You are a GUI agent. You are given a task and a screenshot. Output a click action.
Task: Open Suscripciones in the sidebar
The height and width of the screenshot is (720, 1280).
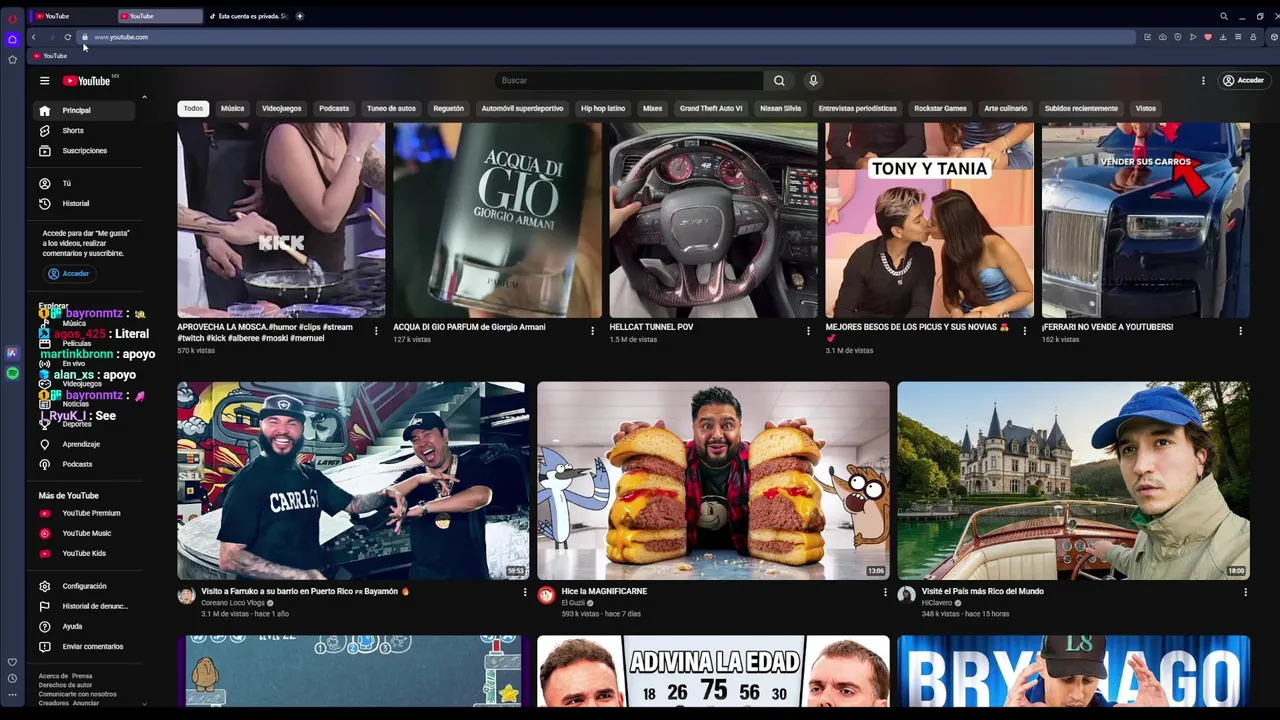point(84,151)
